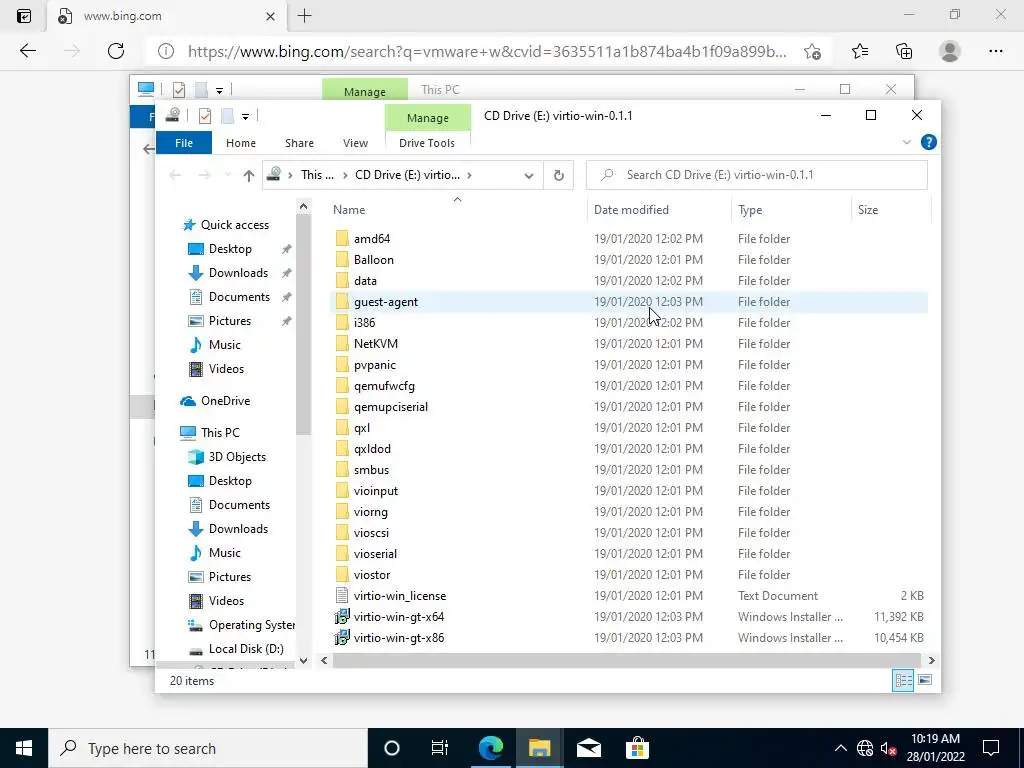Sort by Type column header
Image resolution: width=1024 pixels, height=768 pixels.
791,210
